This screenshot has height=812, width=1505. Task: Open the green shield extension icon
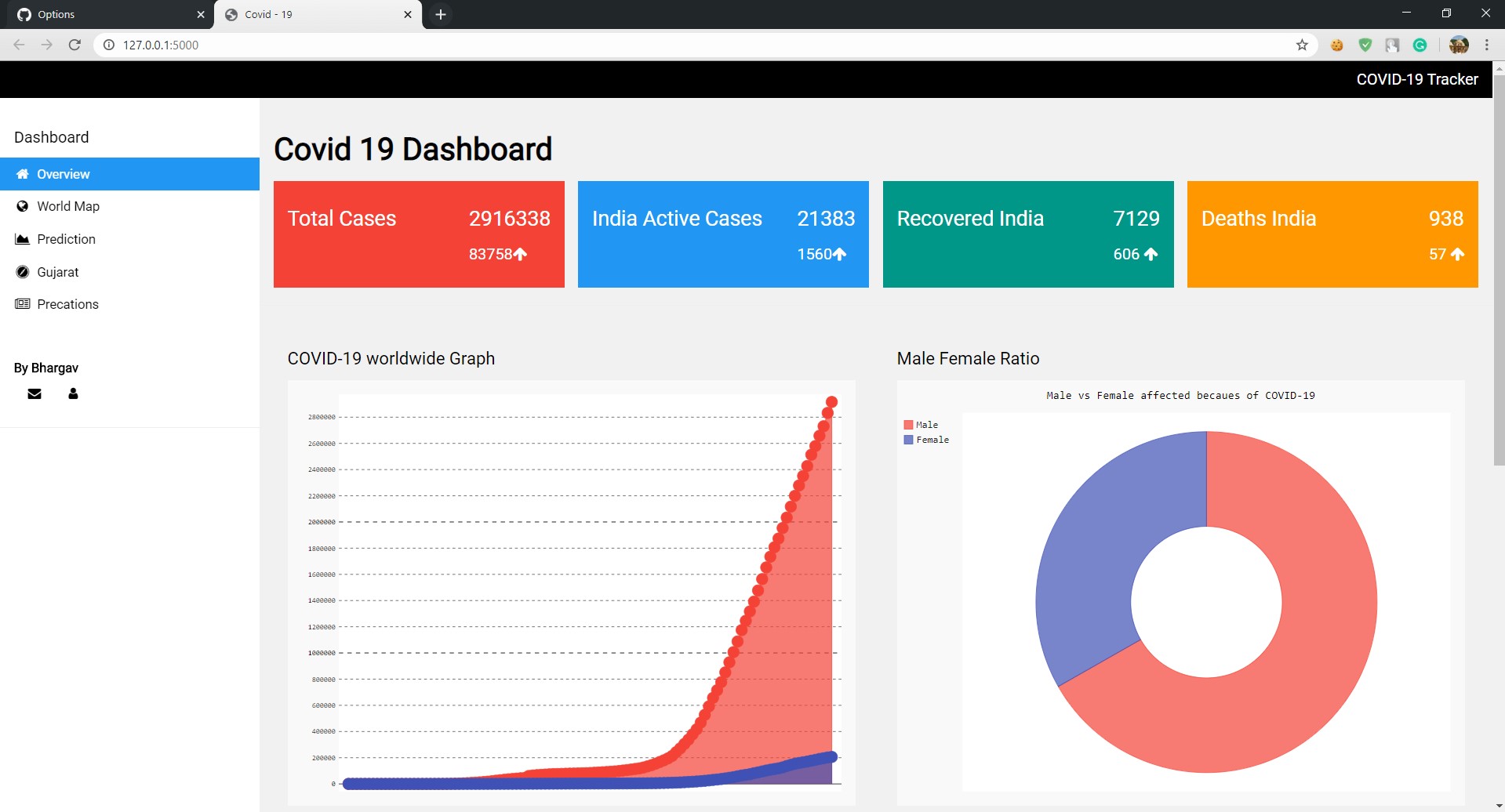1365,45
